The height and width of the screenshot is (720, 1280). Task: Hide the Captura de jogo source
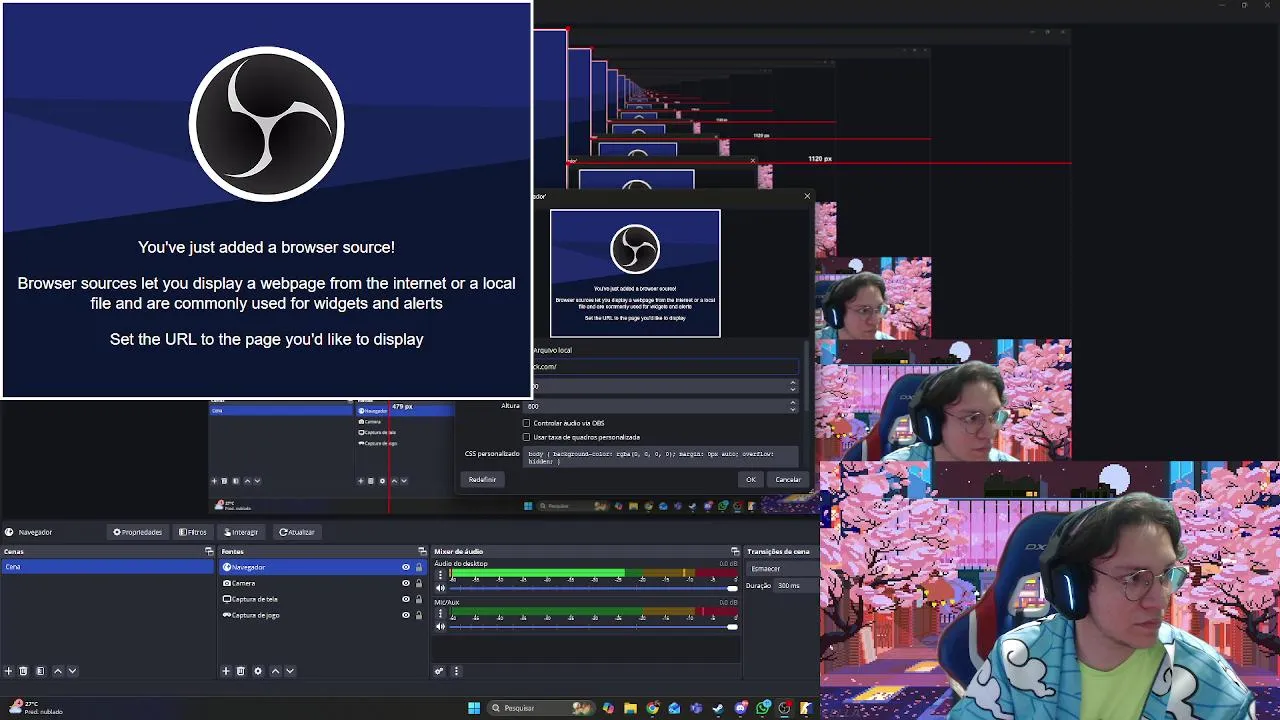(406, 615)
